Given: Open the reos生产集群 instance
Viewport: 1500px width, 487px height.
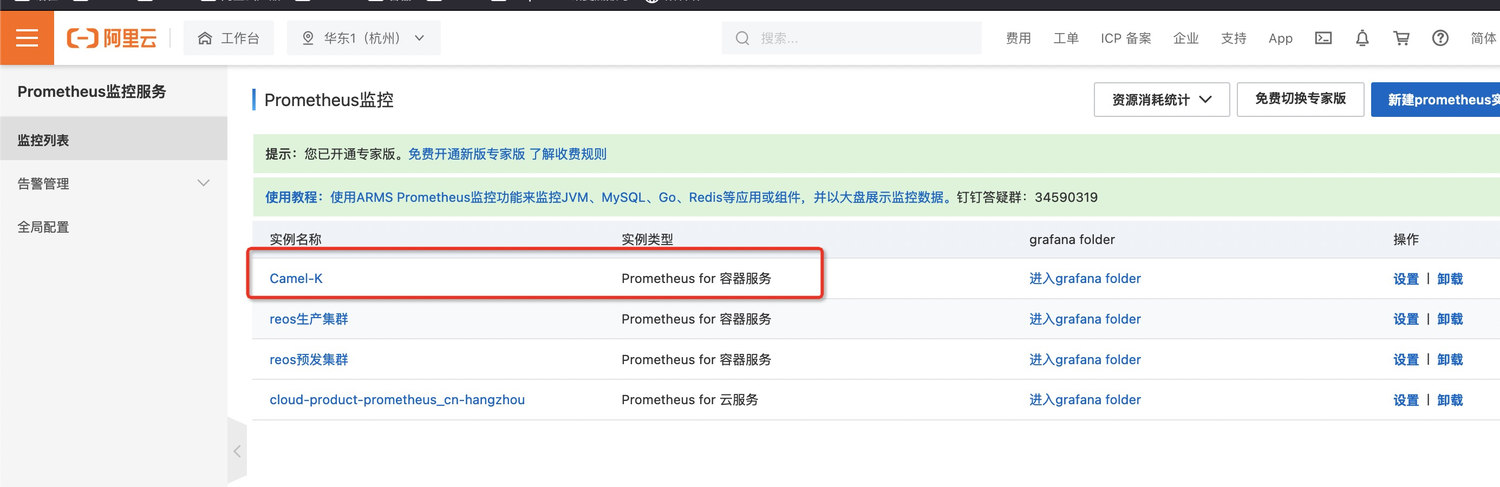Looking at the screenshot, I should coord(309,319).
